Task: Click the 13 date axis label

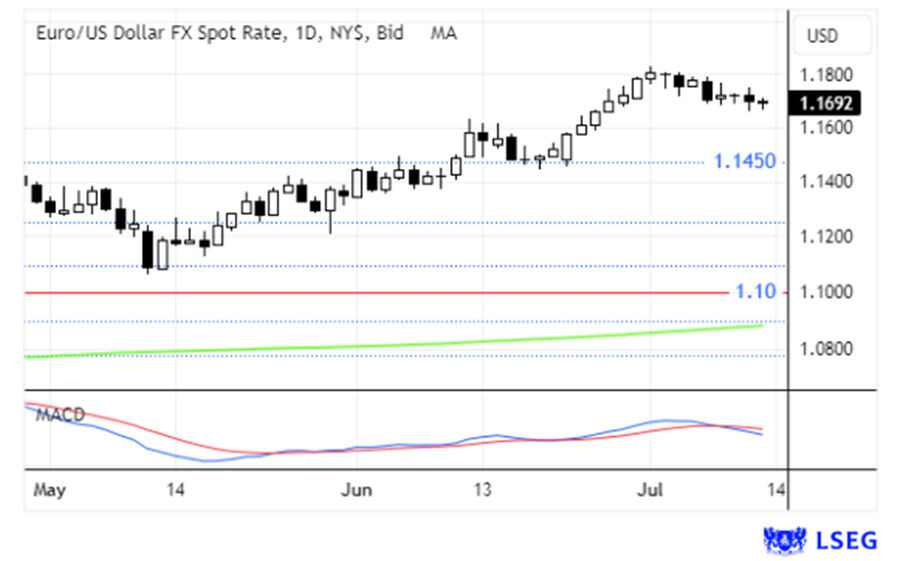Action: pyautogui.click(x=483, y=490)
